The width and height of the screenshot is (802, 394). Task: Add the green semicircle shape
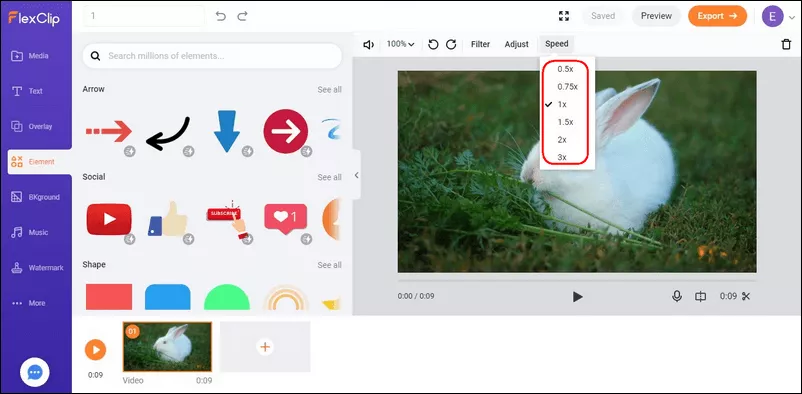click(x=227, y=297)
